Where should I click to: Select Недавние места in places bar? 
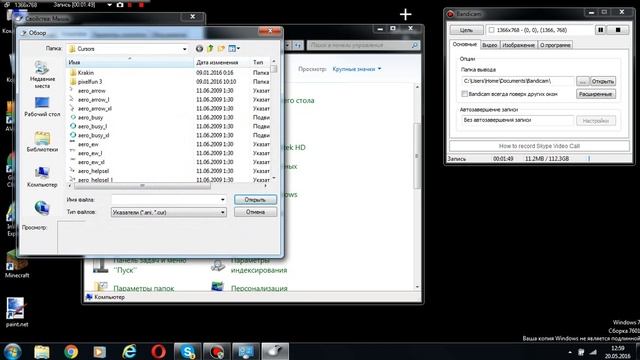42,75
